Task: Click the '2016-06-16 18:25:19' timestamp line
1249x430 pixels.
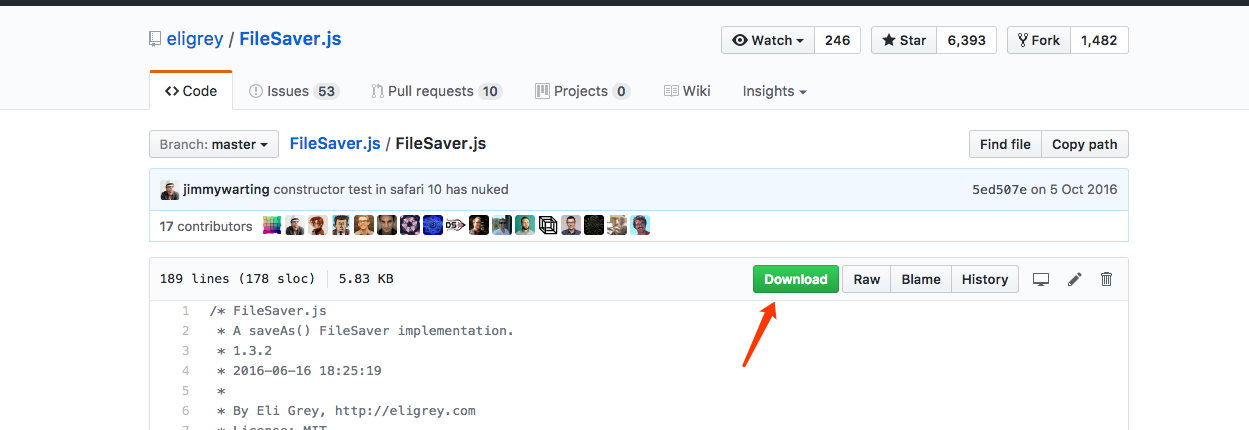Action: pyautogui.click(x=299, y=370)
